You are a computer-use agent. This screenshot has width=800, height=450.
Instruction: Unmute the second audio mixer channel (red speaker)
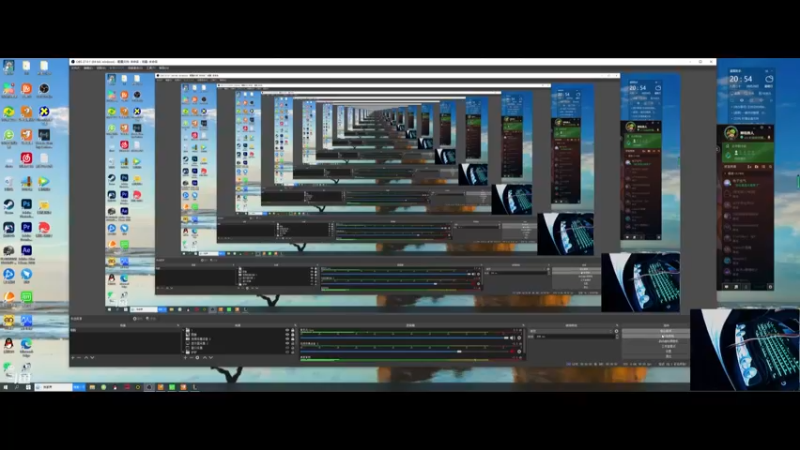tap(512, 352)
